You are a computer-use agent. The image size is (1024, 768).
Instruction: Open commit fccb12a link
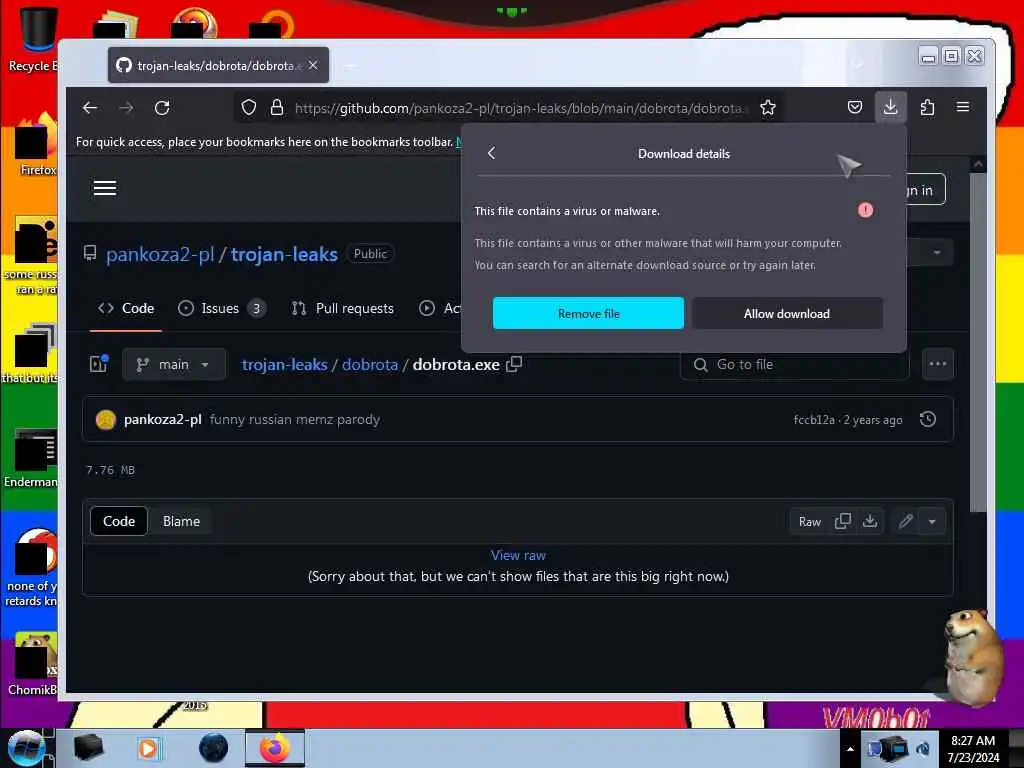pyautogui.click(x=814, y=420)
